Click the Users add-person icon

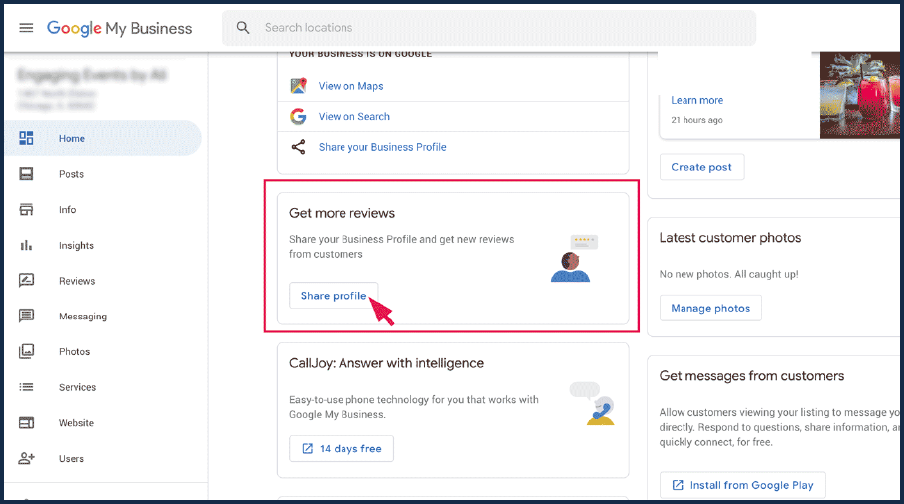click(x=27, y=458)
